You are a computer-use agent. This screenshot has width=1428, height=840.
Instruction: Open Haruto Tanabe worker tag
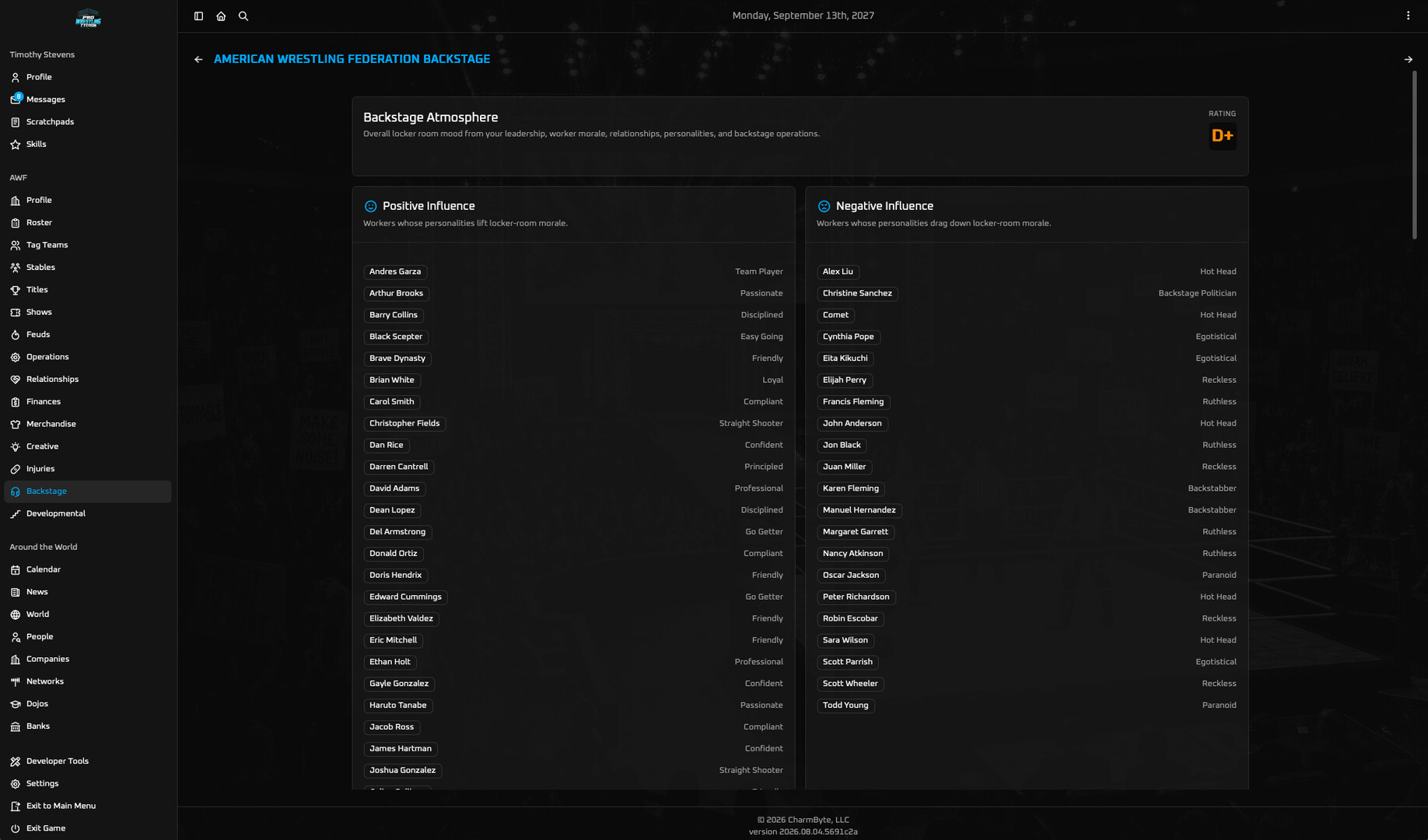point(398,706)
